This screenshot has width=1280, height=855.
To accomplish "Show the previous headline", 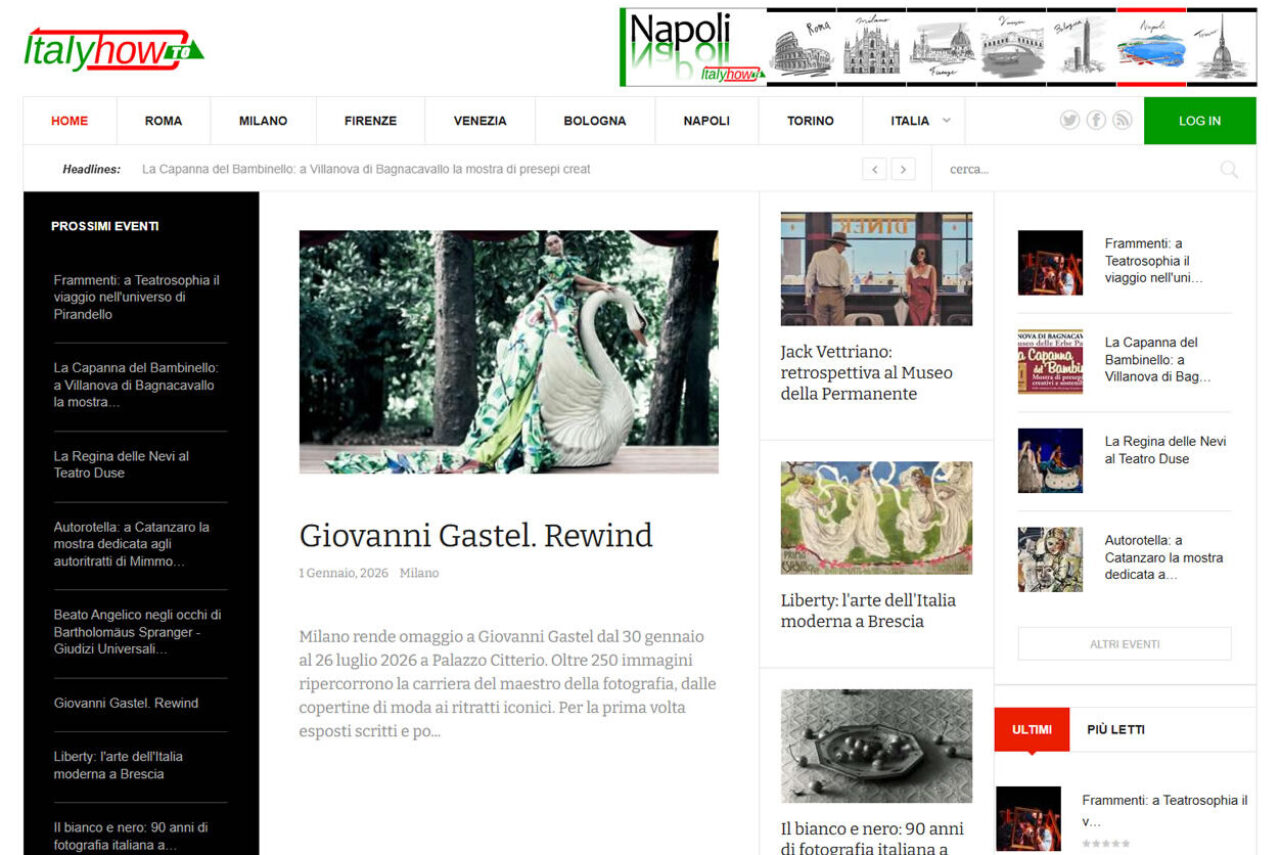I will pos(875,169).
